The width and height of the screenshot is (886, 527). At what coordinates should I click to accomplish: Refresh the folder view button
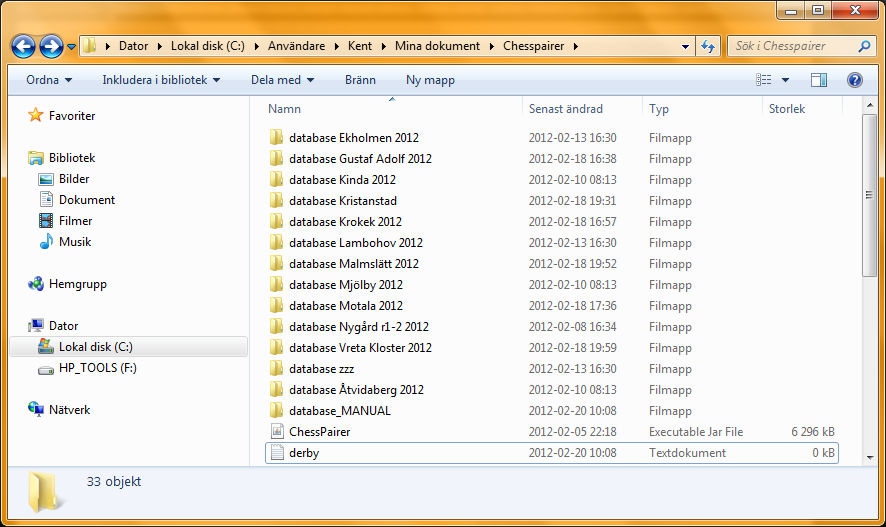pos(708,46)
